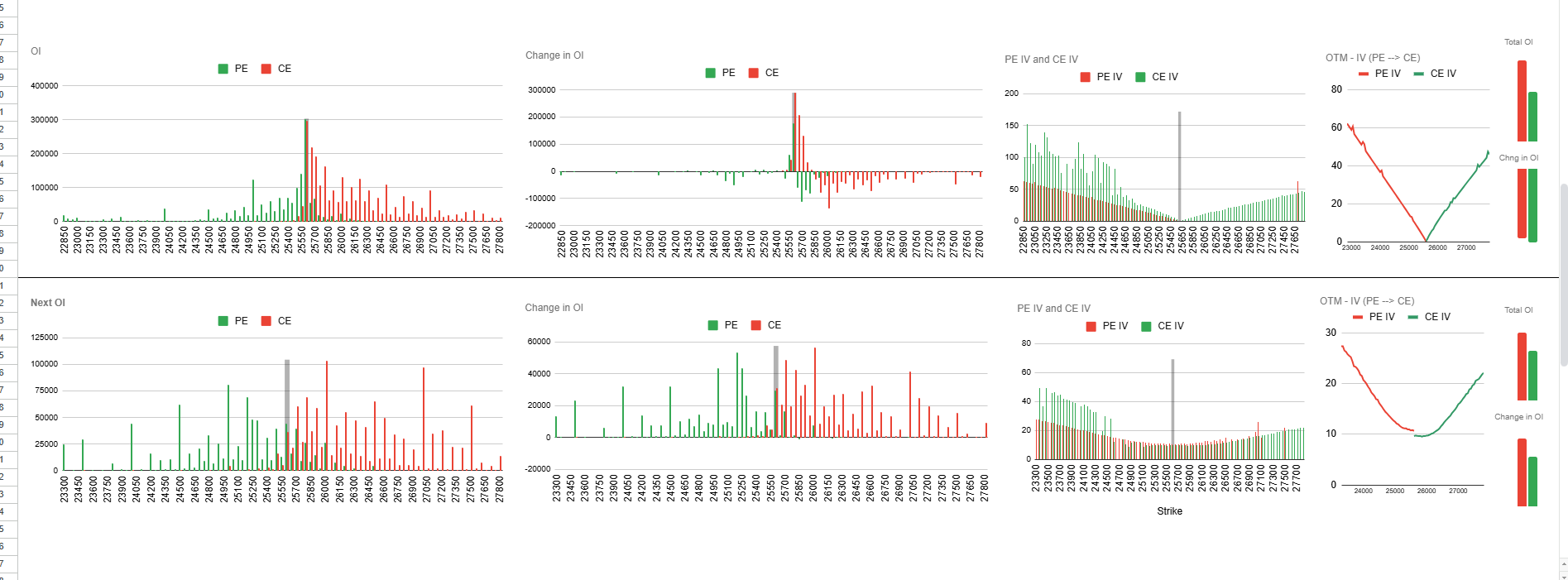Click the 60000 y-axis label in Change in OI chart
This screenshot has width=1568, height=580.
(539, 342)
